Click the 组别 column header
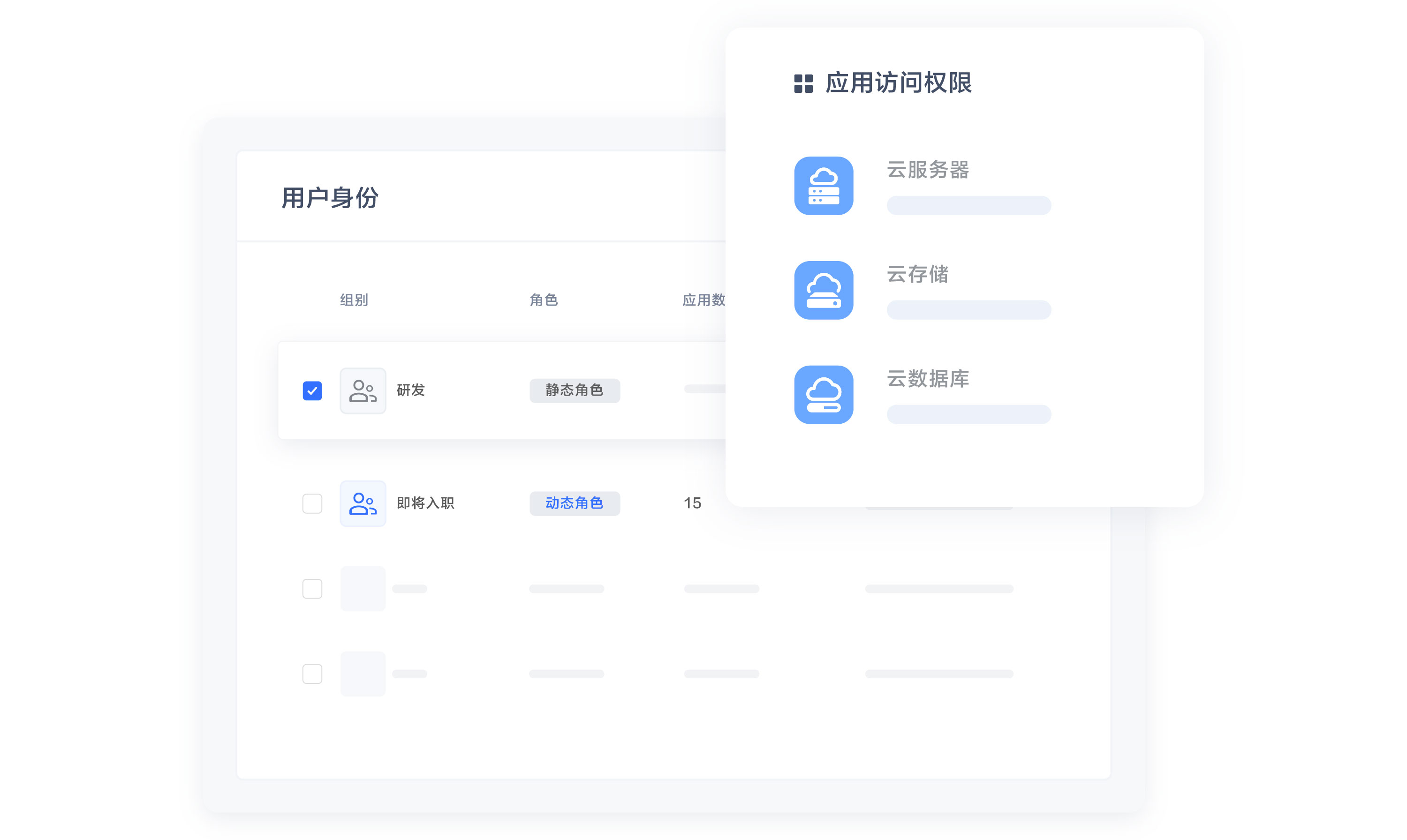Viewport: 1407px width, 840px height. (x=354, y=300)
